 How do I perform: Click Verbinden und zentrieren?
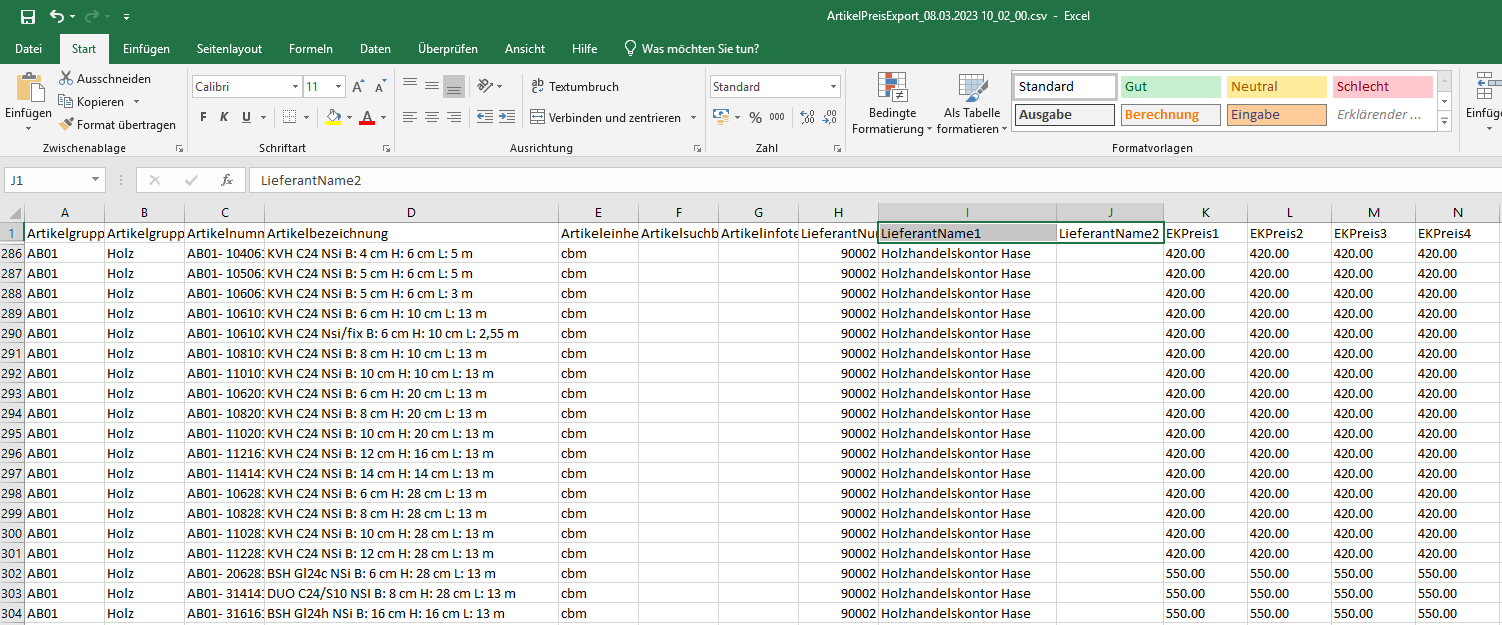coord(606,117)
